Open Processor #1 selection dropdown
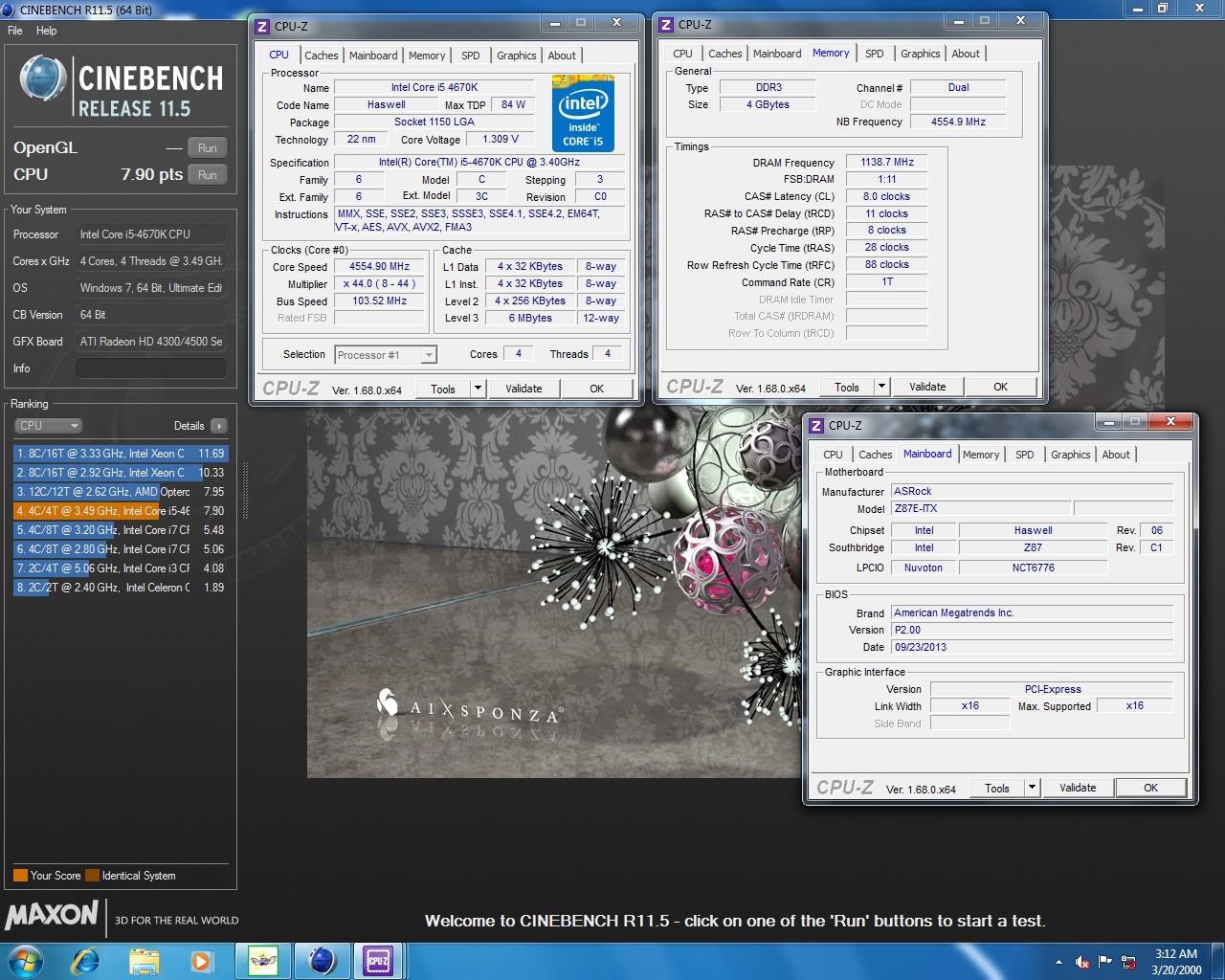The height and width of the screenshot is (980, 1225). (x=386, y=355)
